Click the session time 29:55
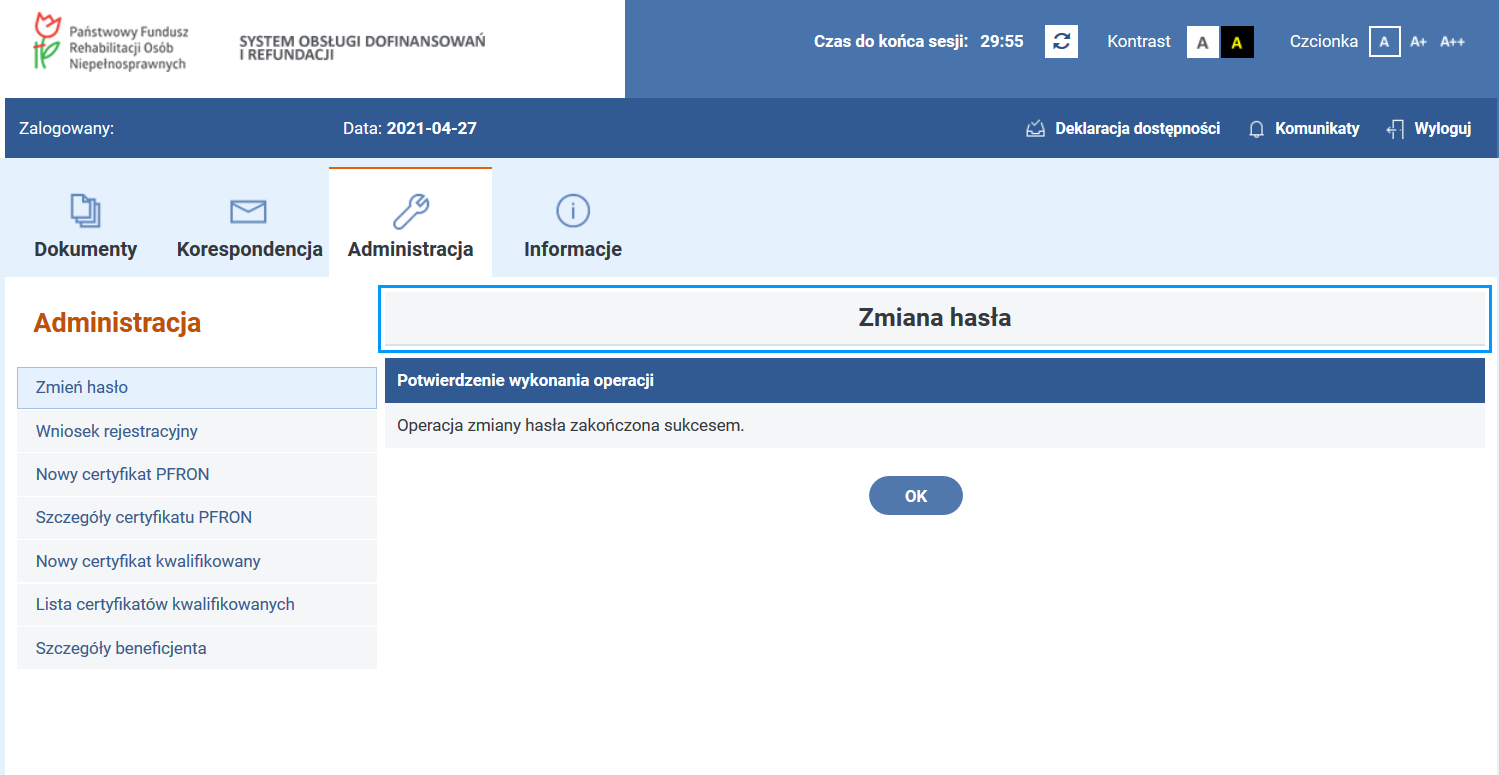1499x775 pixels. 1002,42
